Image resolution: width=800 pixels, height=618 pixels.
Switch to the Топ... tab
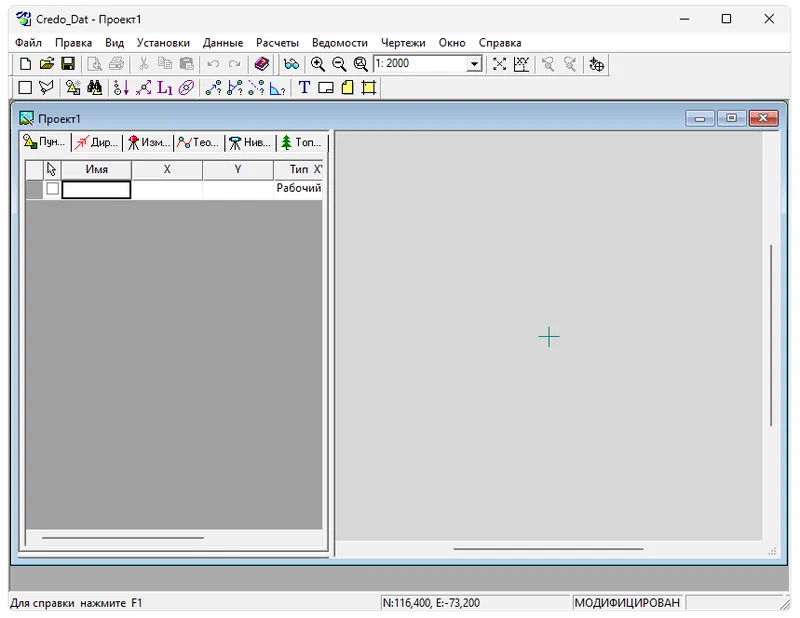(301, 142)
